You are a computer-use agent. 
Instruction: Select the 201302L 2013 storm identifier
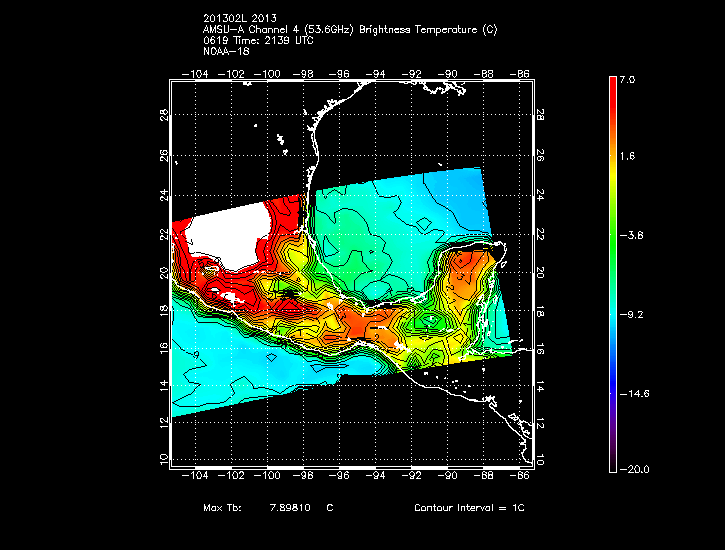[x=240, y=19]
